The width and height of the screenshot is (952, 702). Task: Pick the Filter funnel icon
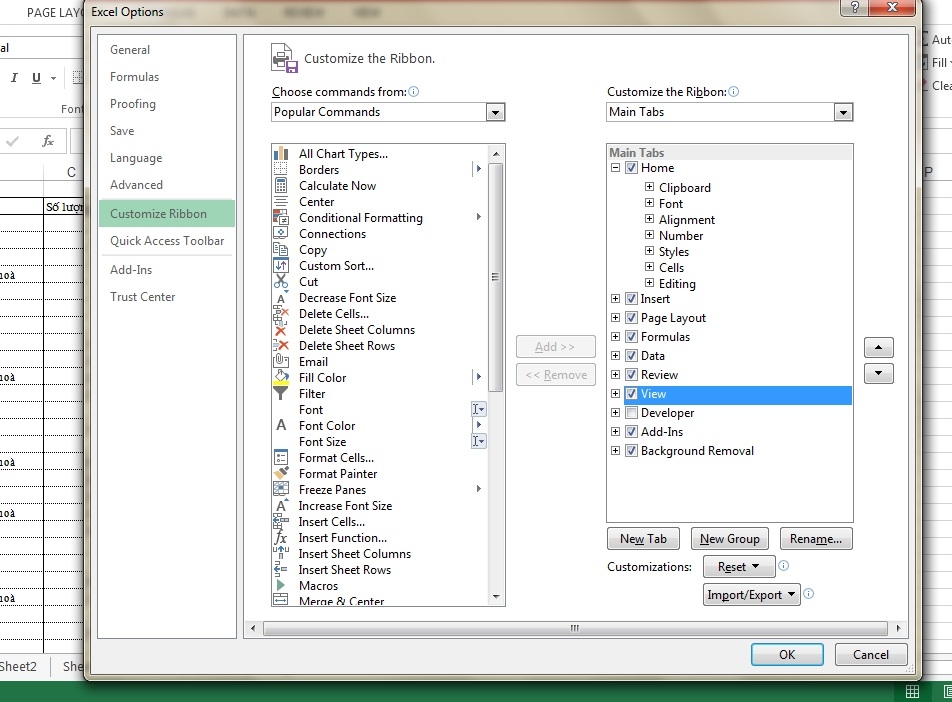pyautogui.click(x=280, y=394)
